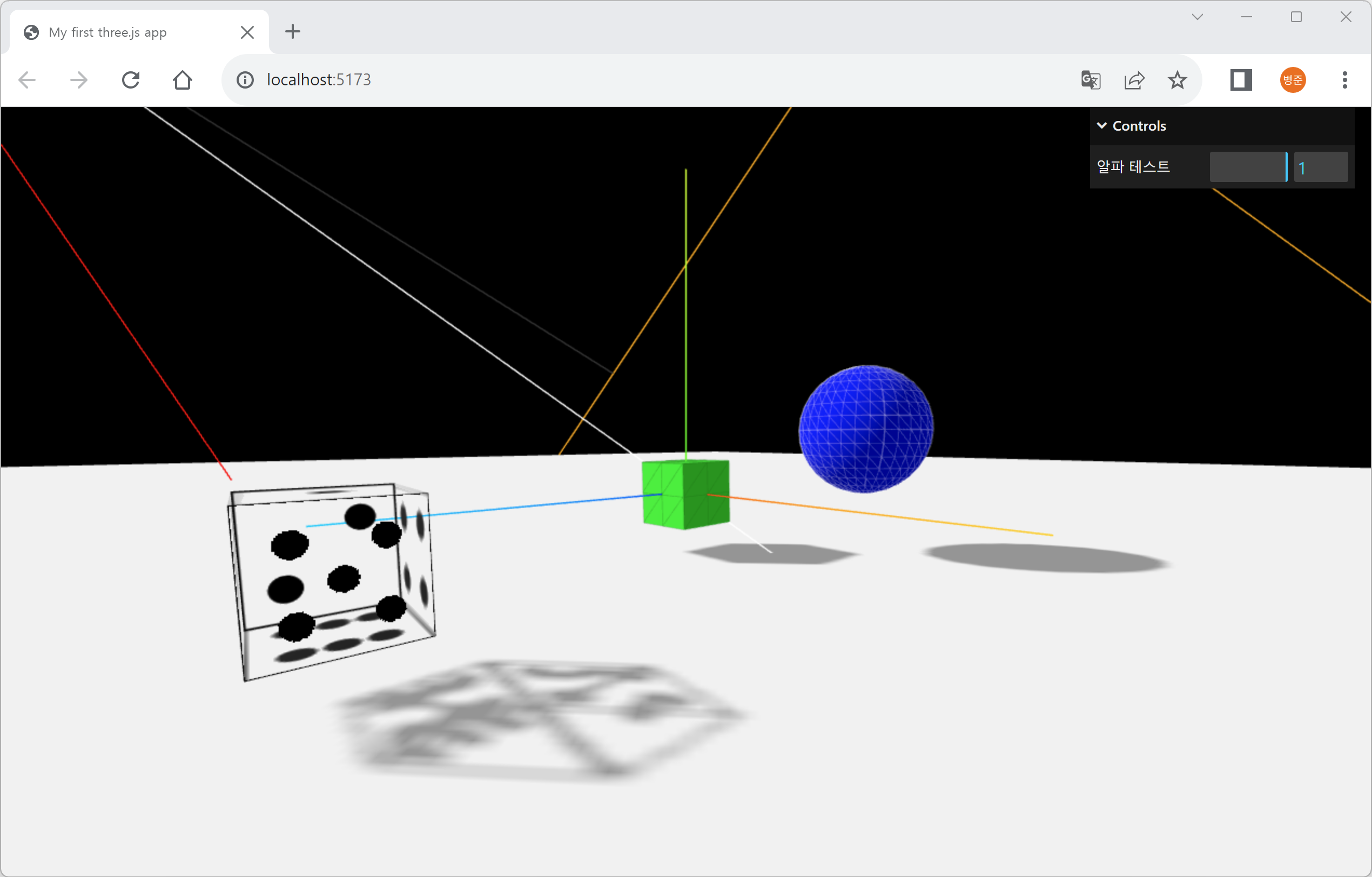
Task: Click the browser back arrow
Action: pyautogui.click(x=28, y=80)
